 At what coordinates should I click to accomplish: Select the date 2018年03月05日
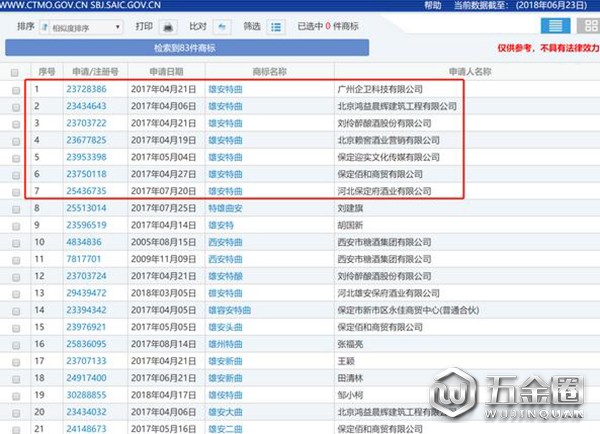coord(163,293)
